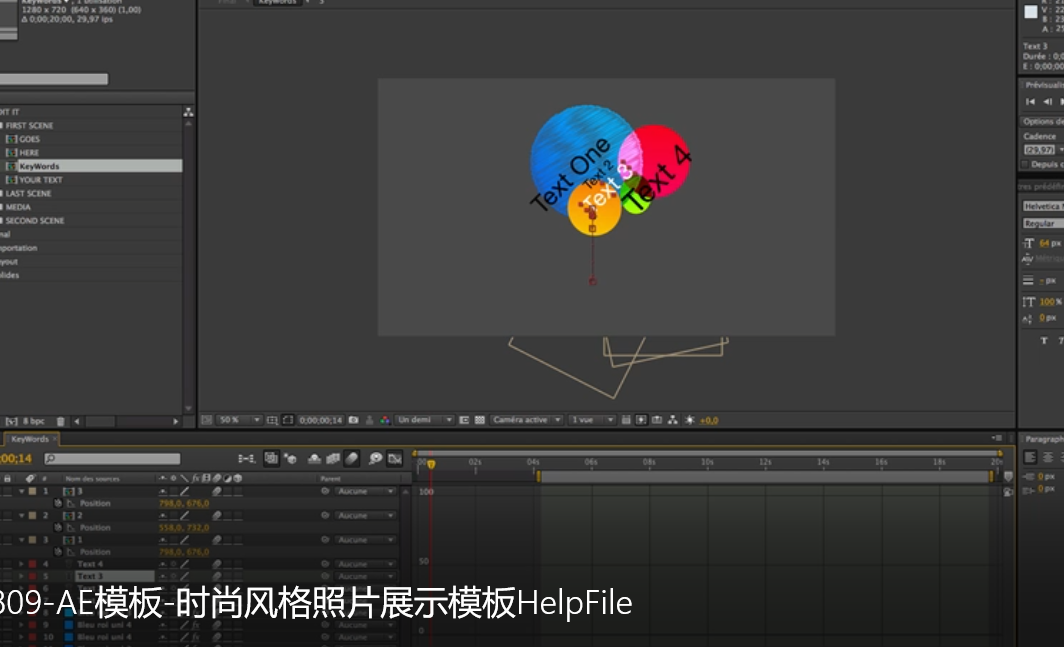Click the timeline ruler at 08s mark

pyautogui.click(x=649, y=463)
